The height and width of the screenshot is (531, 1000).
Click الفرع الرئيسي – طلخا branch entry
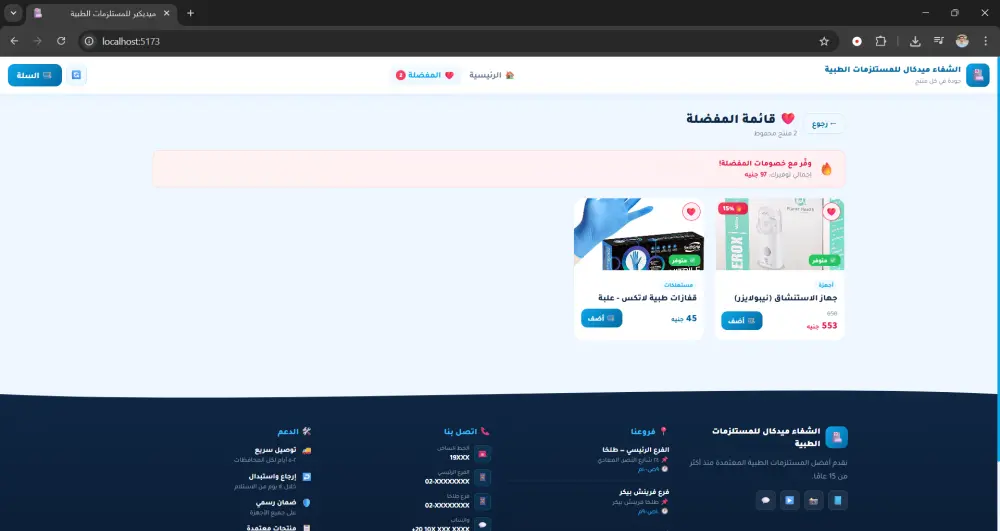click(635, 450)
